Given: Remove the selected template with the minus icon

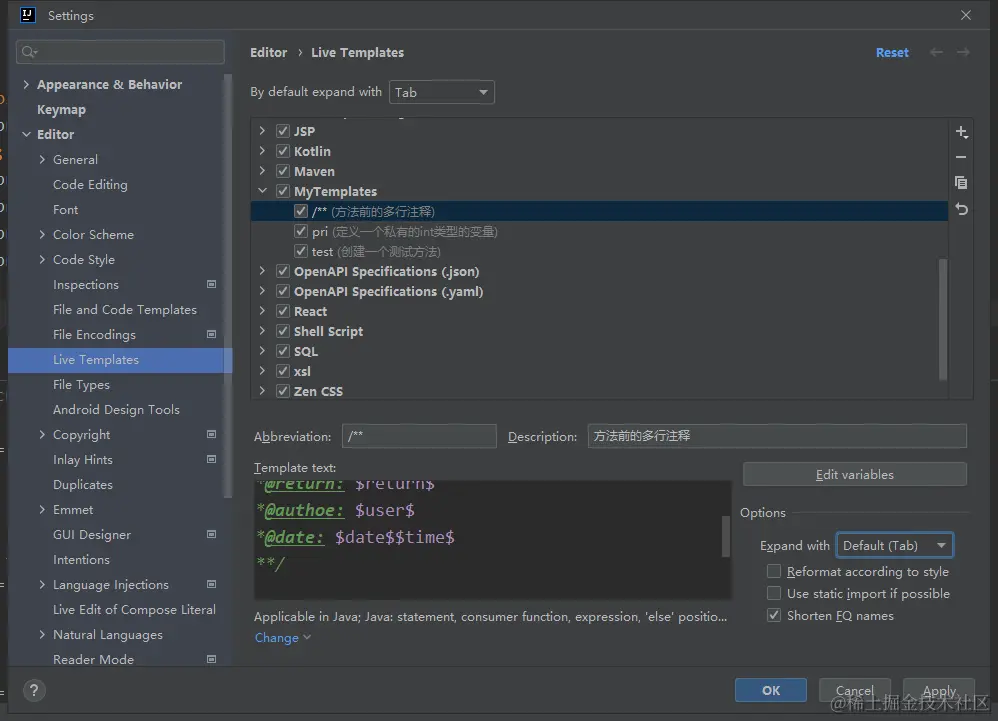Looking at the screenshot, I should [x=961, y=157].
